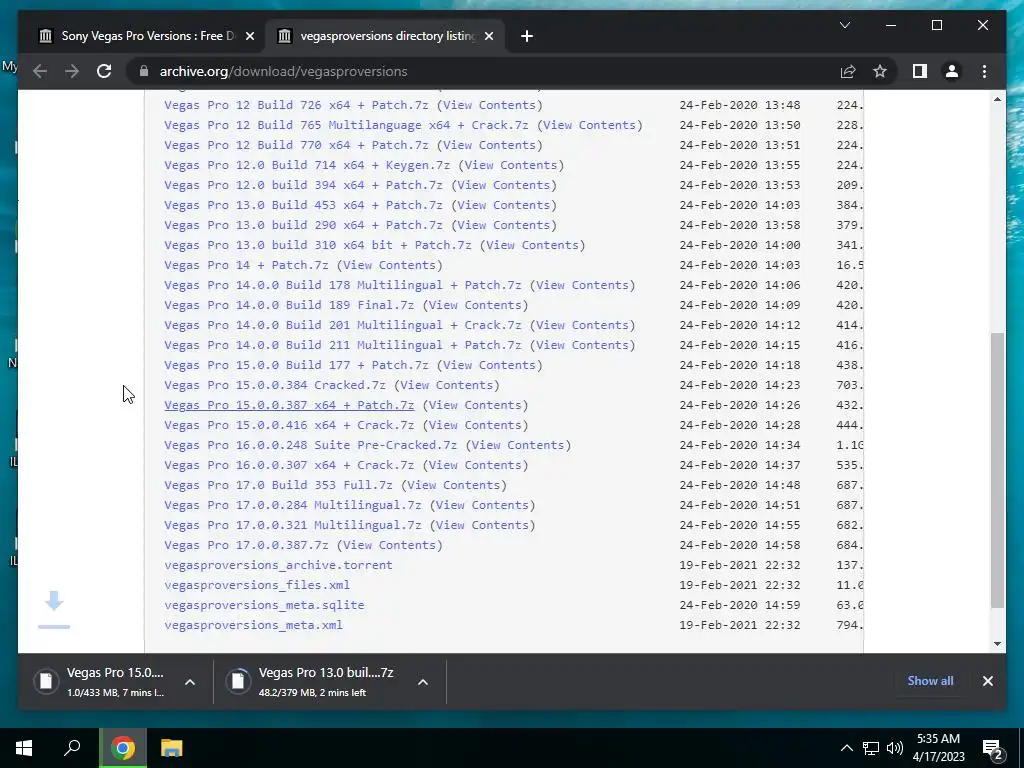Image resolution: width=1024 pixels, height=768 pixels.
Task: Download Vegas Pro 16.0.0.307 x64 + Crack.7z
Action: [289, 465]
